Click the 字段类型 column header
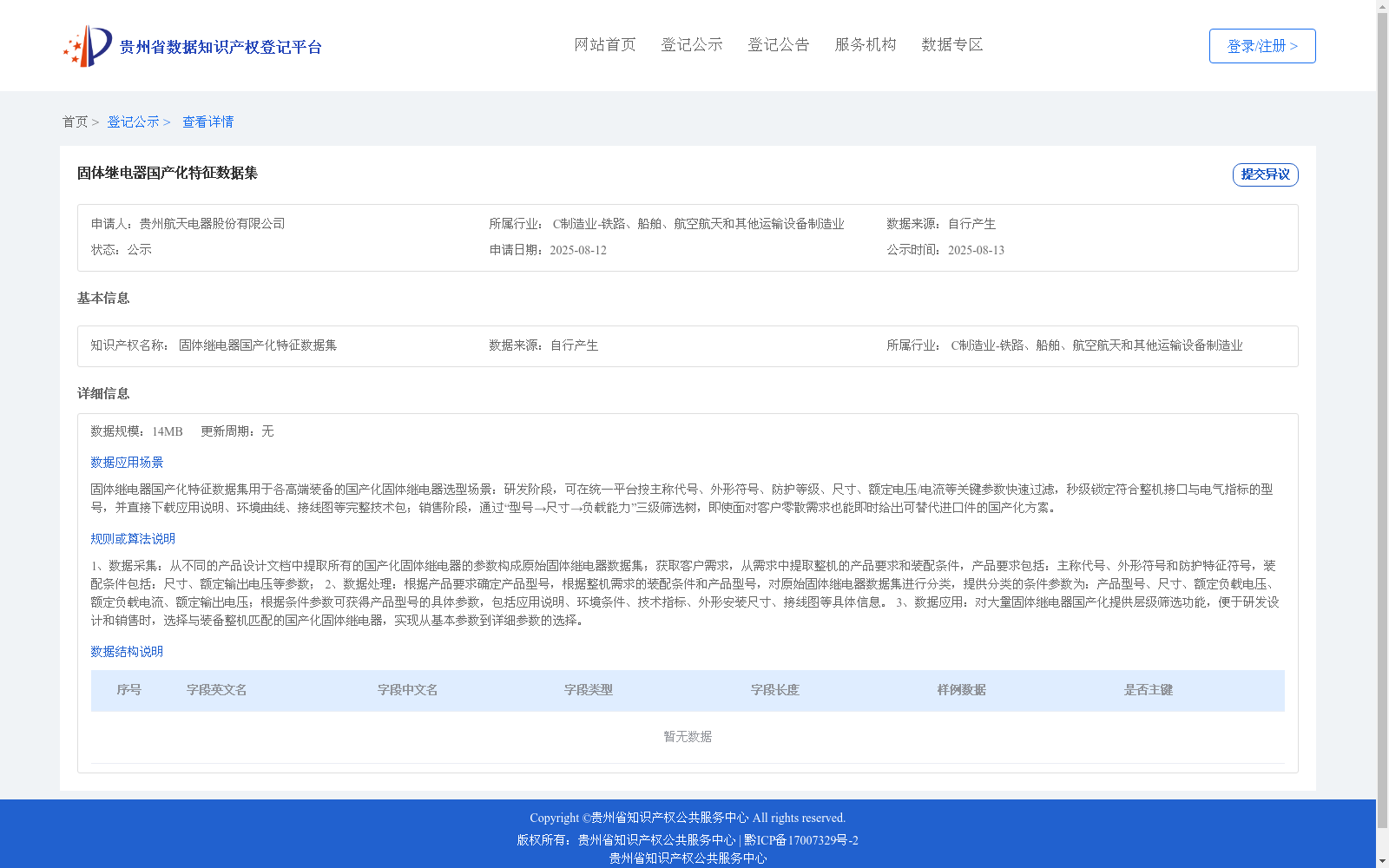Viewport: 1389px width, 868px height. (x=589, y=690)
